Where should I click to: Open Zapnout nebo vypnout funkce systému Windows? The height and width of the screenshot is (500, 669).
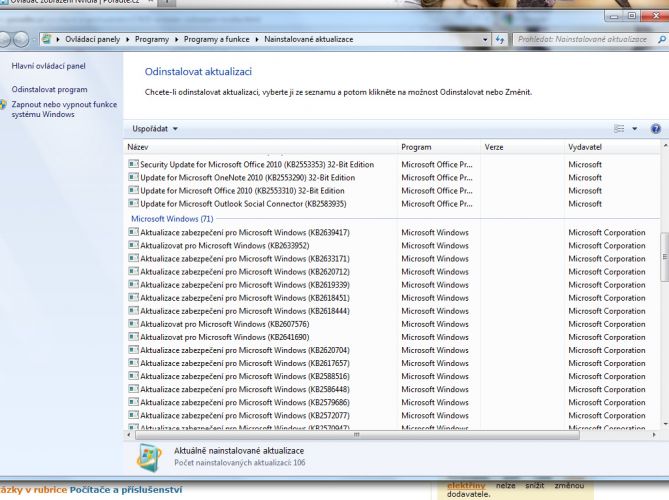click(64, 109)
